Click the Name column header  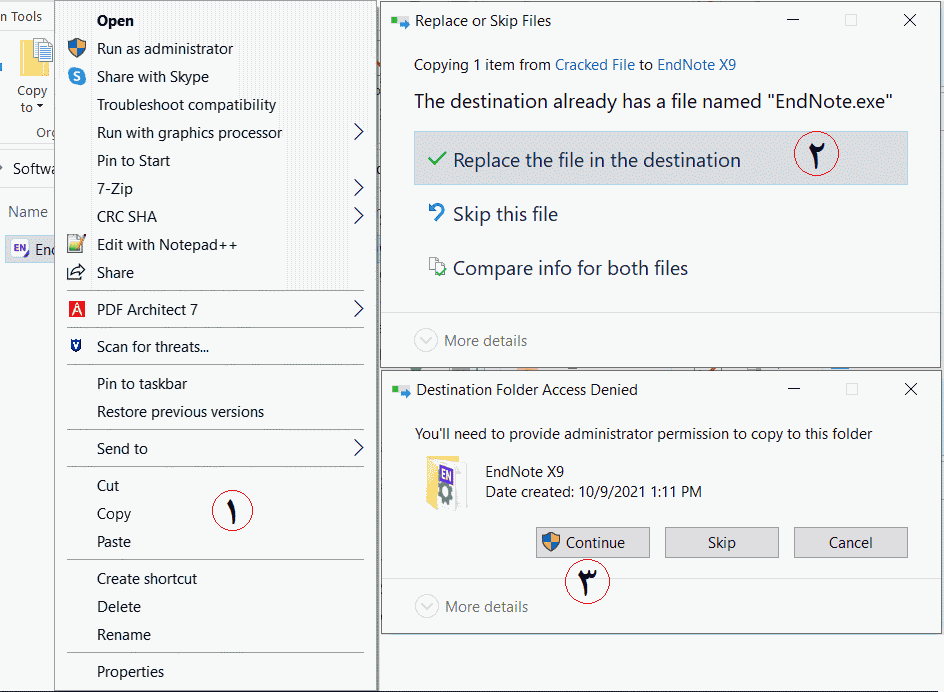tap(28, 212)
